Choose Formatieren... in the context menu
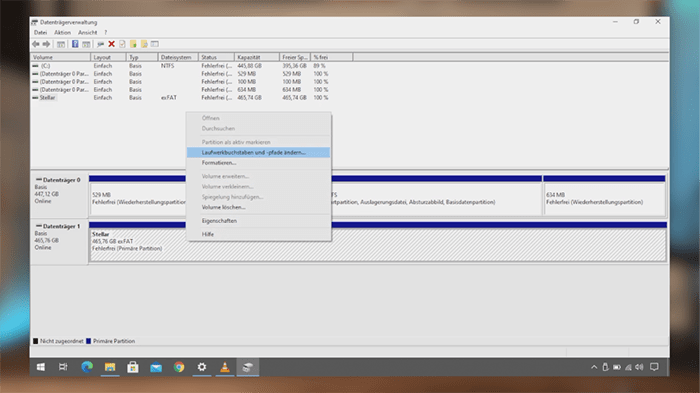 coord(258,163)
